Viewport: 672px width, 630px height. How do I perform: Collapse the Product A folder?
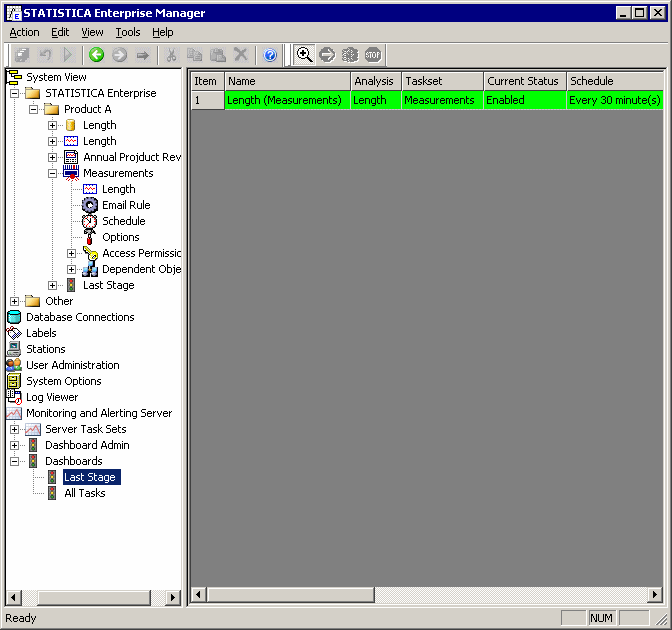(33, 109)
